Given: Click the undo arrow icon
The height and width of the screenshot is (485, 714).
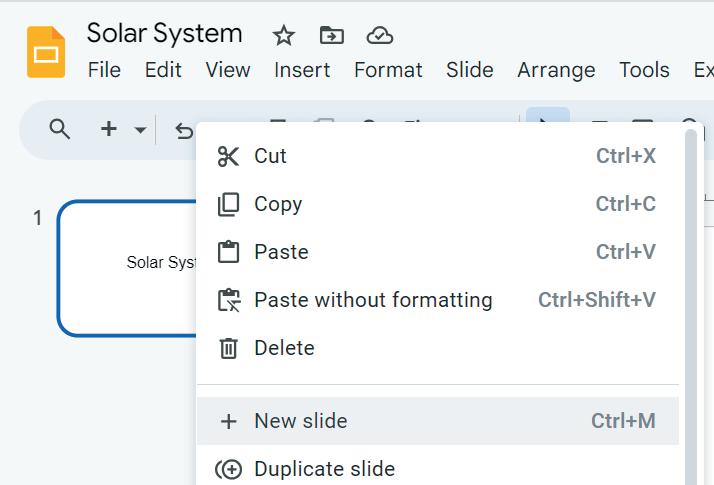Looking at the screenshot, I should (x=184, y=130).
